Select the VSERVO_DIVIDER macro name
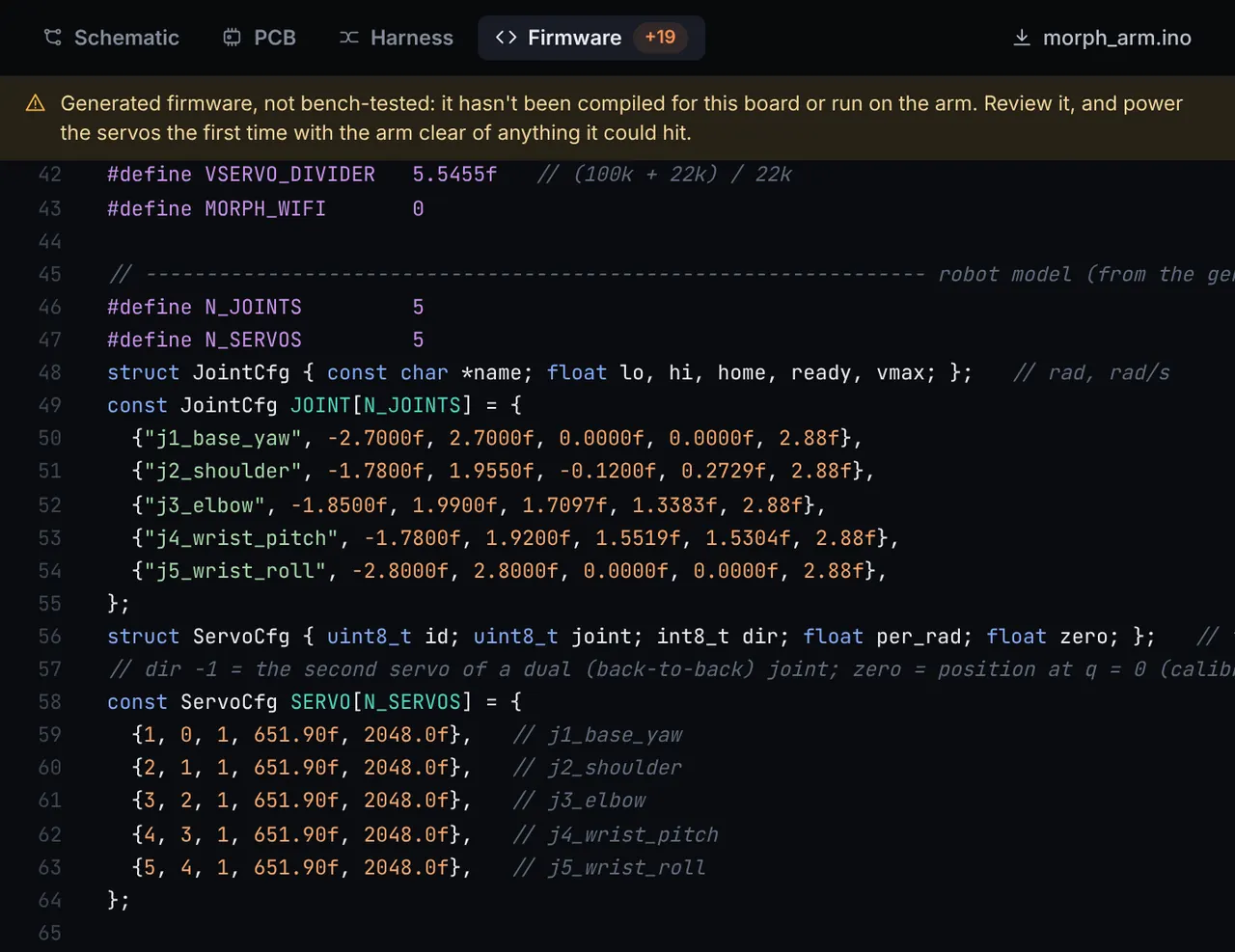 point(289,175)
